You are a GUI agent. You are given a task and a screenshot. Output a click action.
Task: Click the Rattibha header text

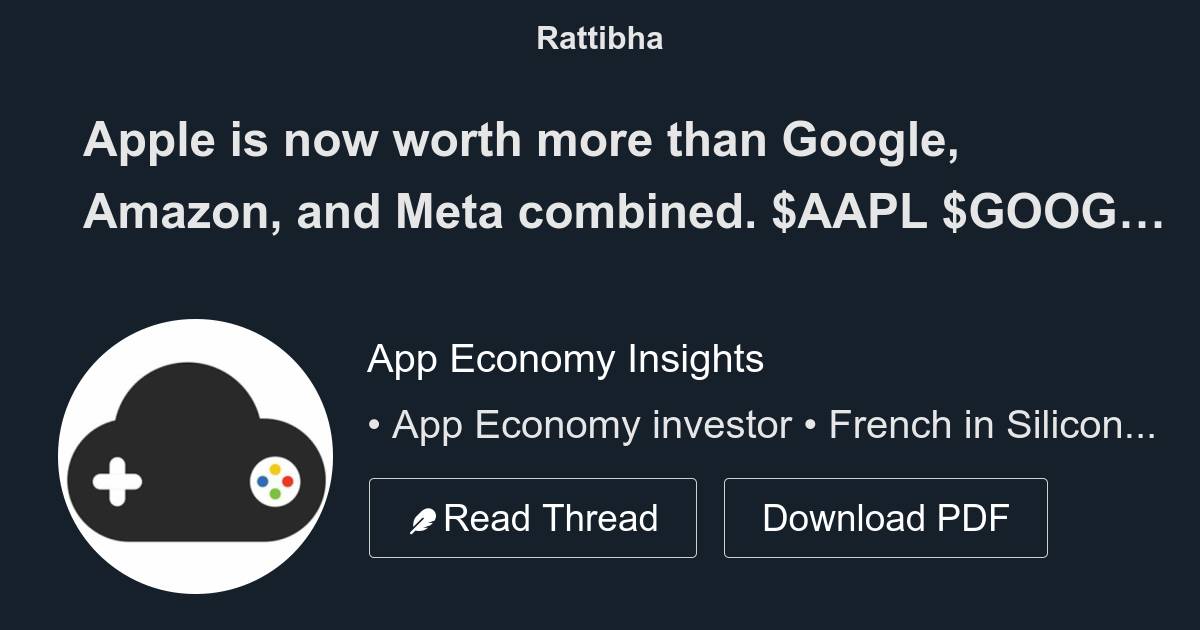599,39
